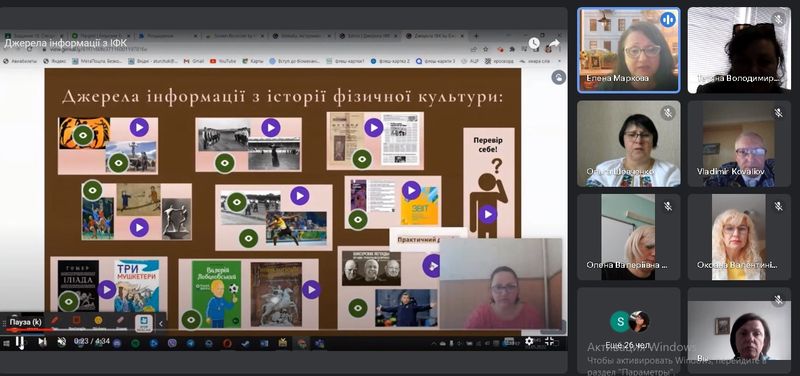The height and width of the screenshot is (376, 800).
Task: Collapse the annotation toolbar with the chevron
Action: click(x=161, y=323)
